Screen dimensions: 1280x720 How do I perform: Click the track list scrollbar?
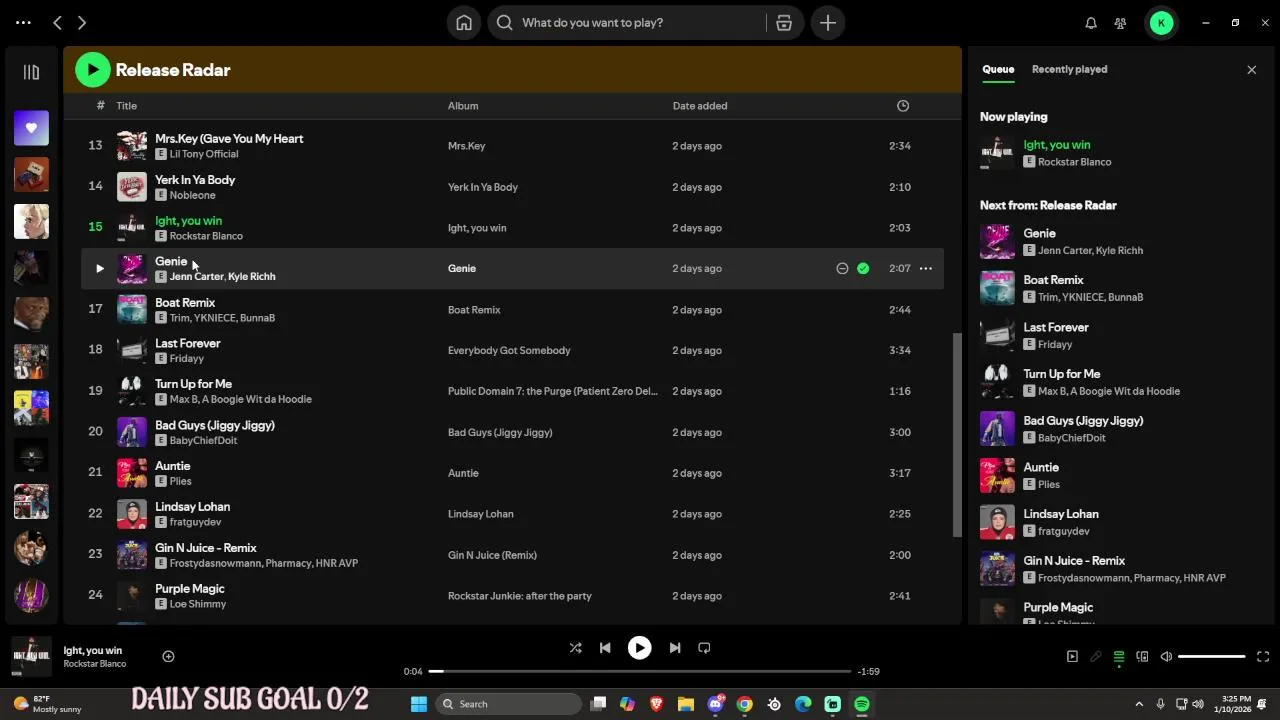(957, 434)
